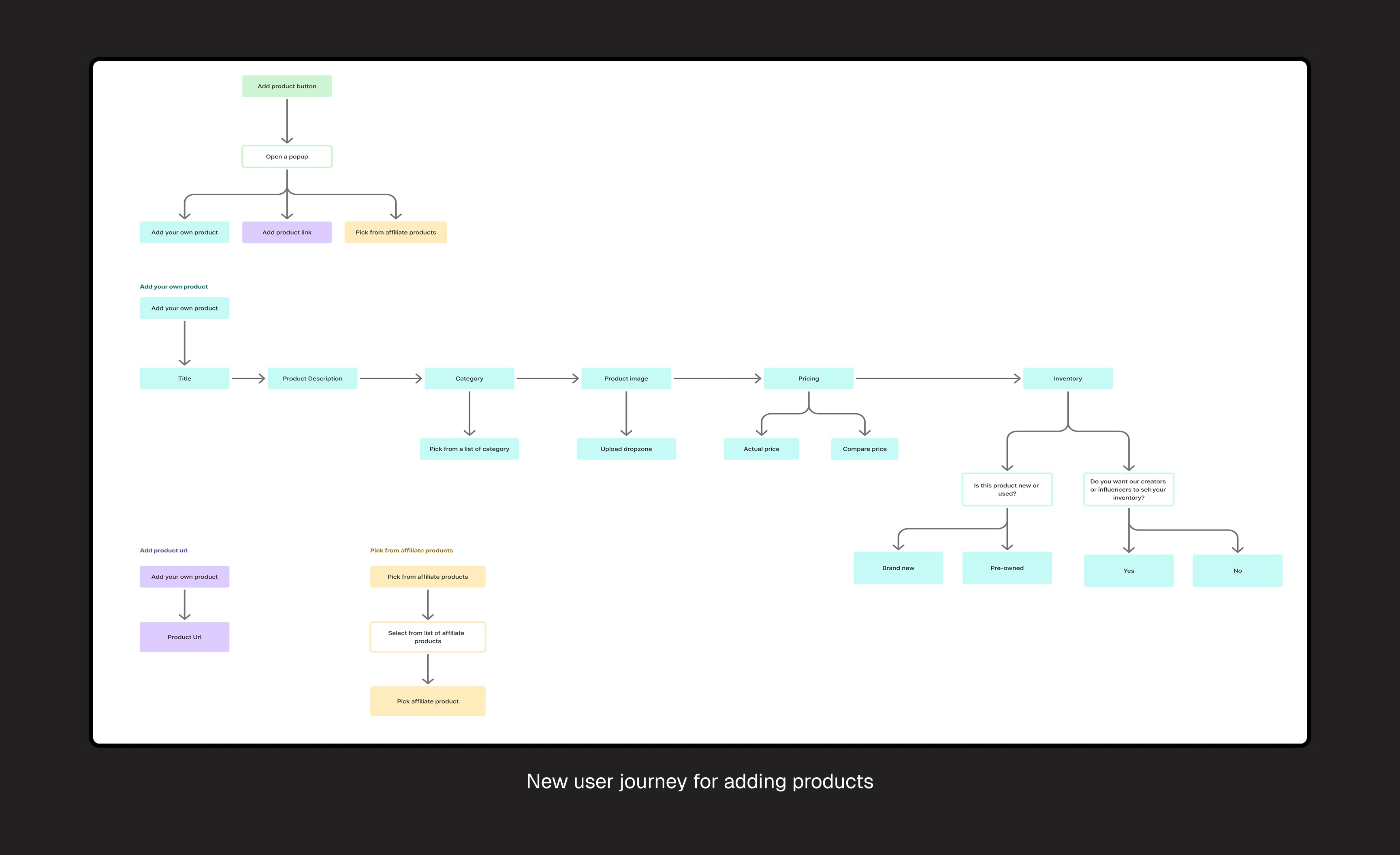Click the 'Product Description' node
Image resolution: width=1400 pixels, height=855 pixels.
point(312,378)
